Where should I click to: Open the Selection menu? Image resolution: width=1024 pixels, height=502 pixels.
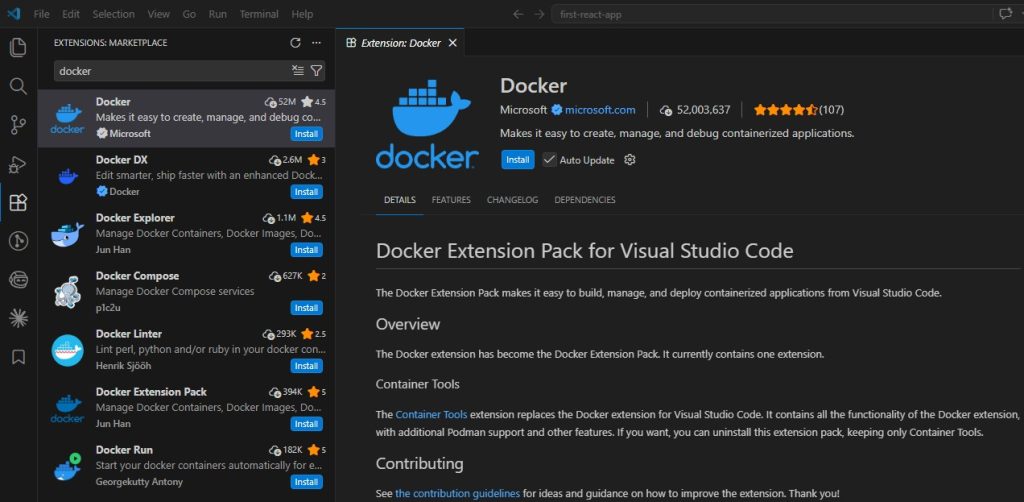tap(114, 14)
